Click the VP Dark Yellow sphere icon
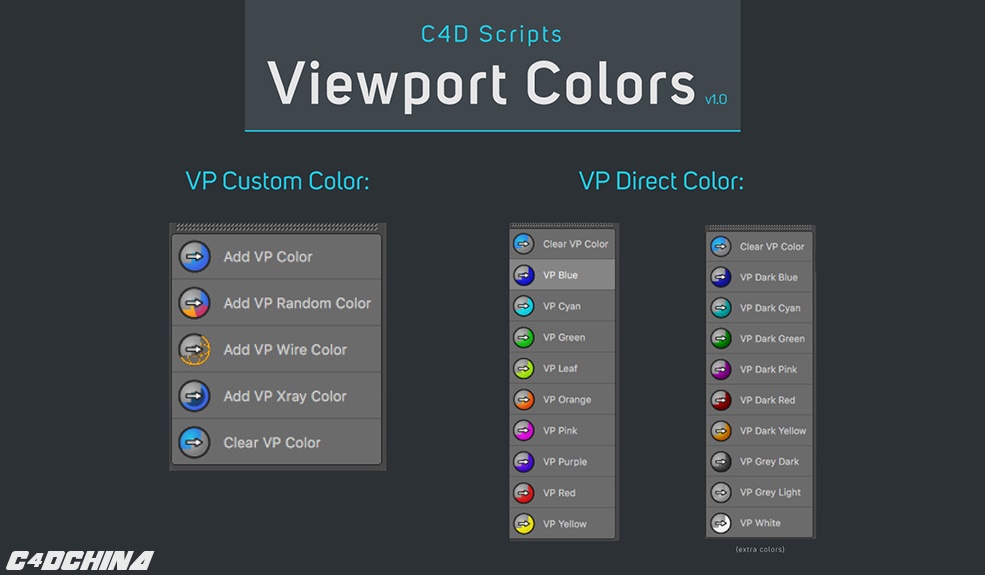 [x=721, y=431]
